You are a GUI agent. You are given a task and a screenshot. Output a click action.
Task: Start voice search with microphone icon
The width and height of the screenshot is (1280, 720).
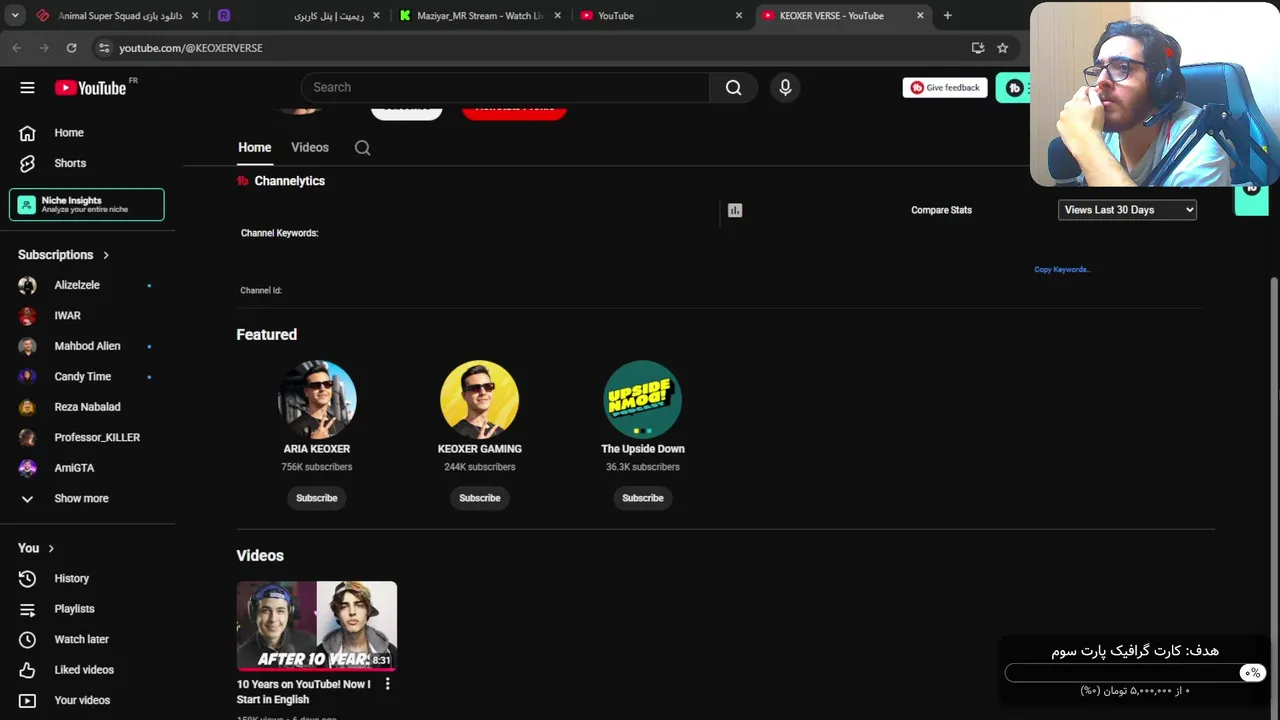785,88
